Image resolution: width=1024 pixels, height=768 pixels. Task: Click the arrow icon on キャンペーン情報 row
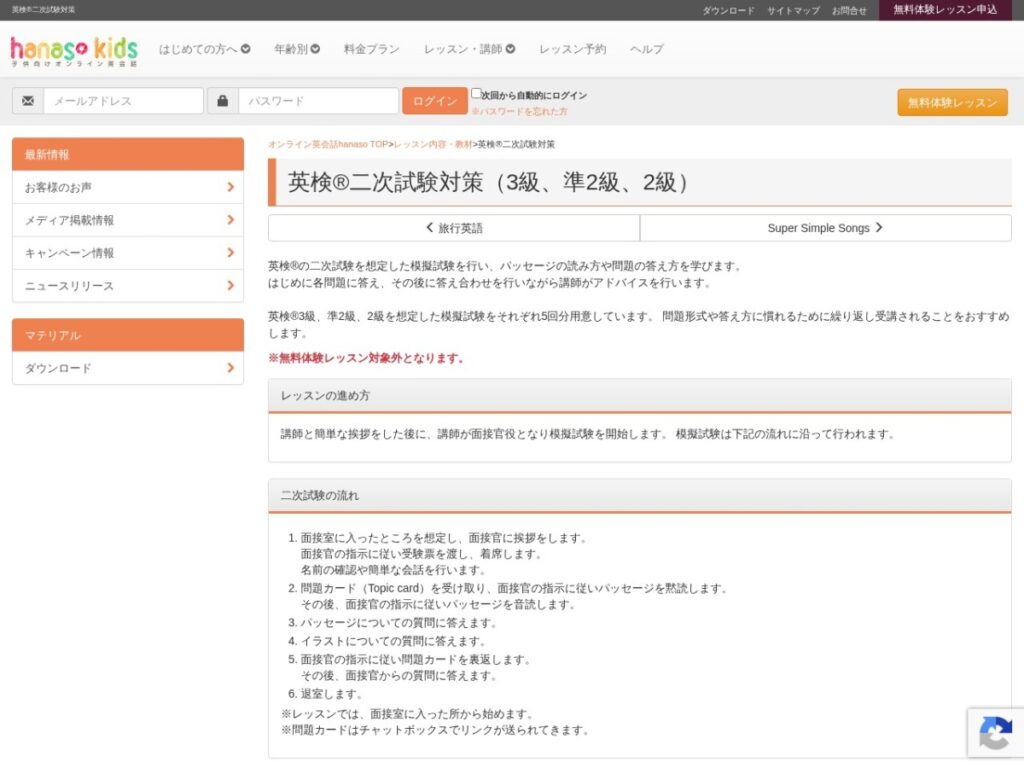click(x=231, y=253)
